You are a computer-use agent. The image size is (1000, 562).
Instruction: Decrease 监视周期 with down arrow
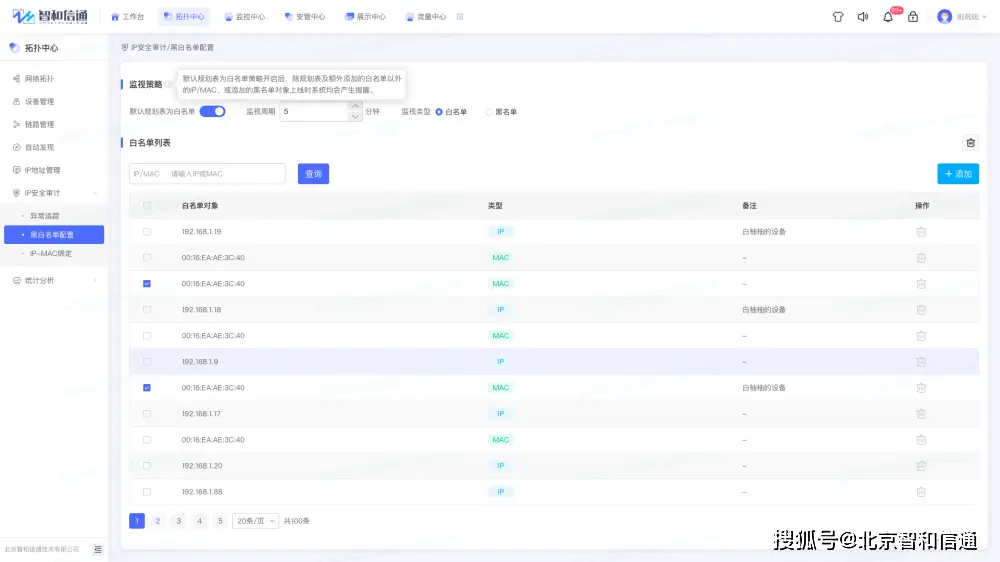click(355, 117)
